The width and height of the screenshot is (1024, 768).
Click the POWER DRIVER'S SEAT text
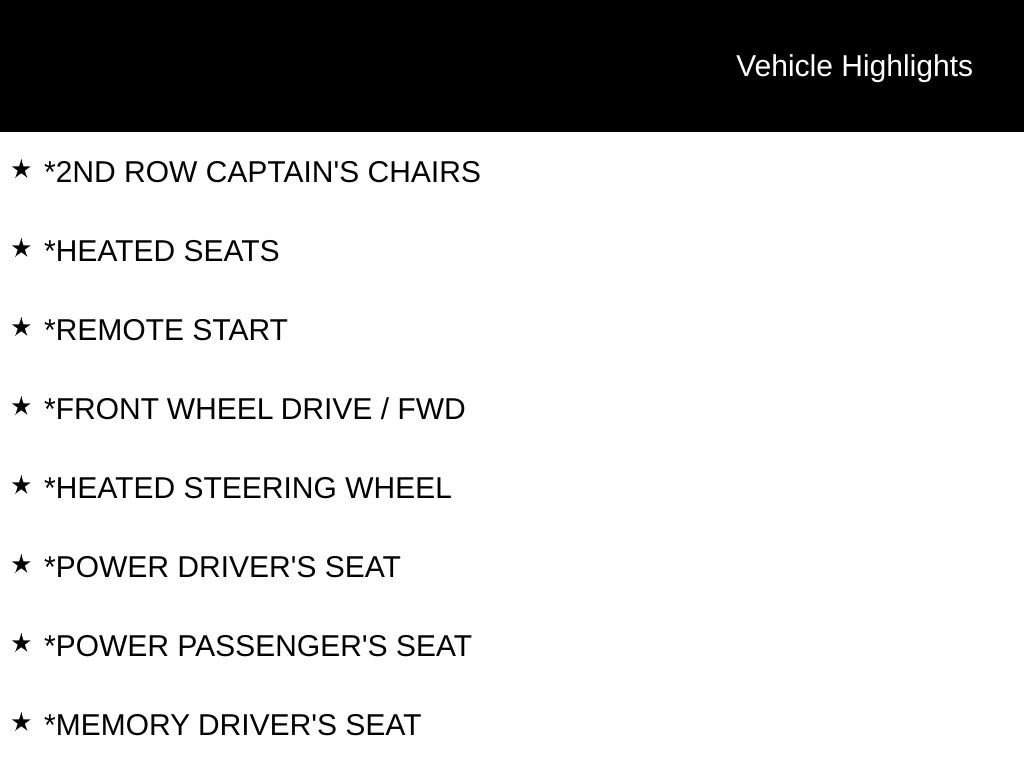[x=222, y=567]
